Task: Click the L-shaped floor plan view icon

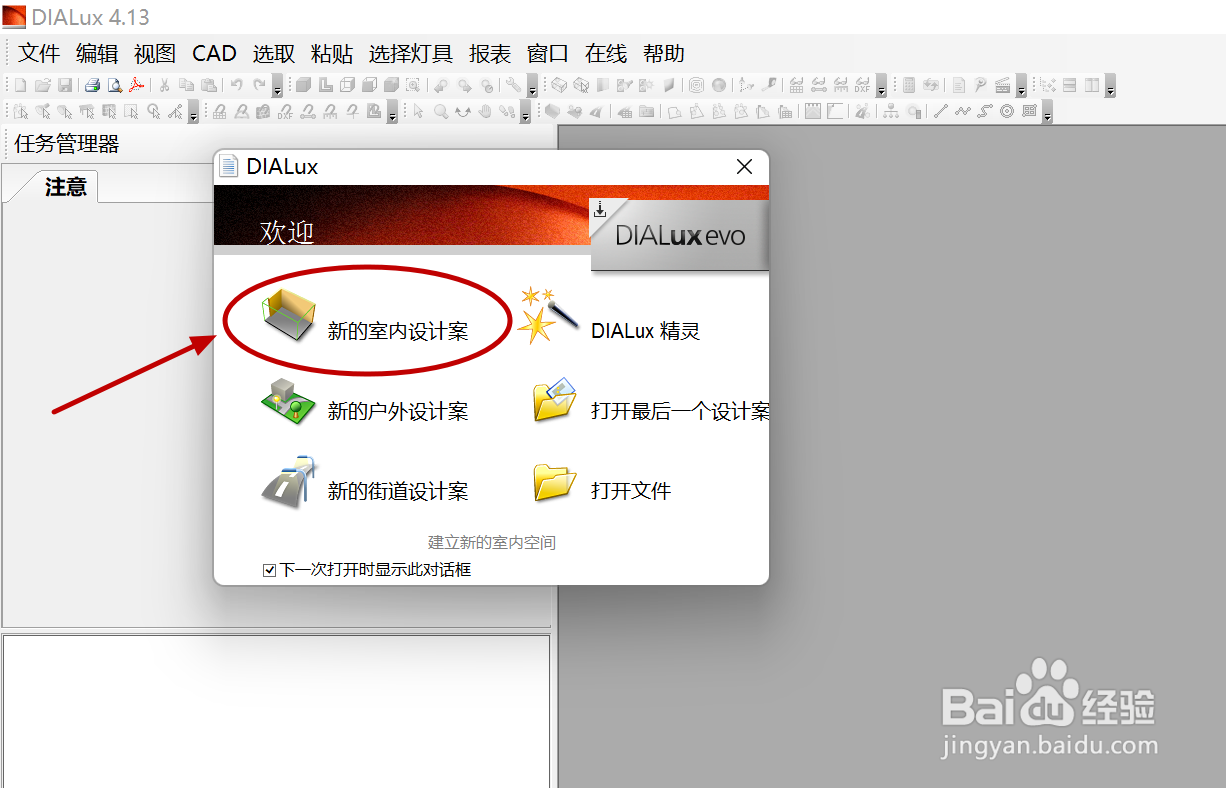Action: (325, 86)
